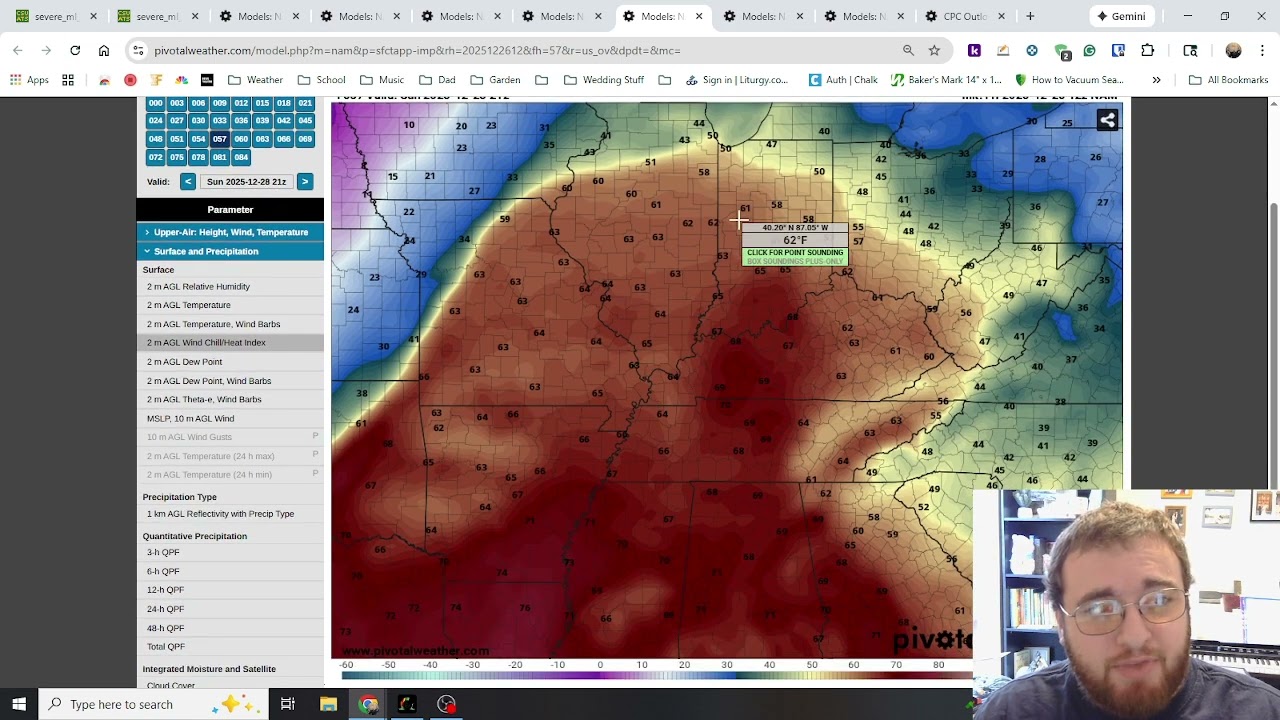
Task: Open the All Bookmarks folder
Action: coord(1228,80)
